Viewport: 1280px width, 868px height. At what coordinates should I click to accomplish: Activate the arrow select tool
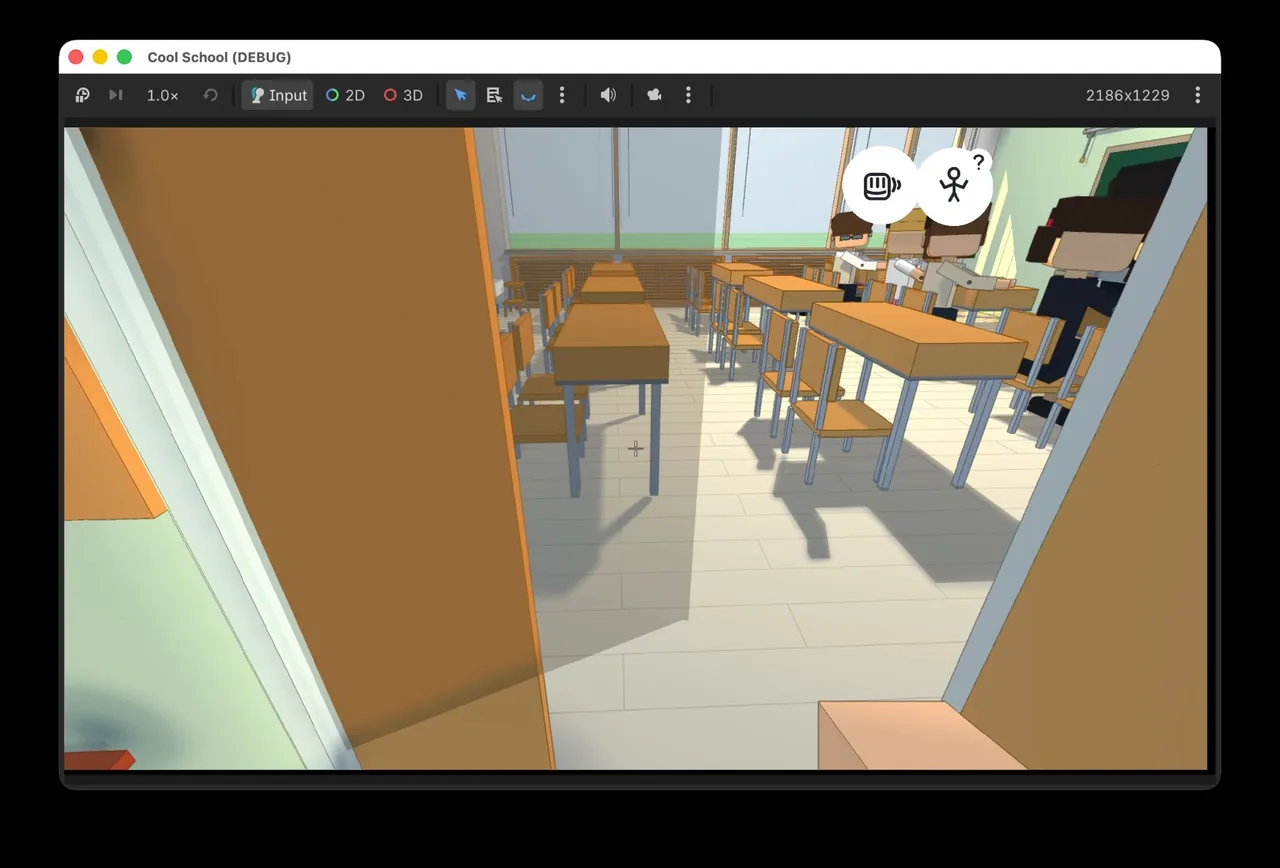pyautogui.click(x=460, y=95)
